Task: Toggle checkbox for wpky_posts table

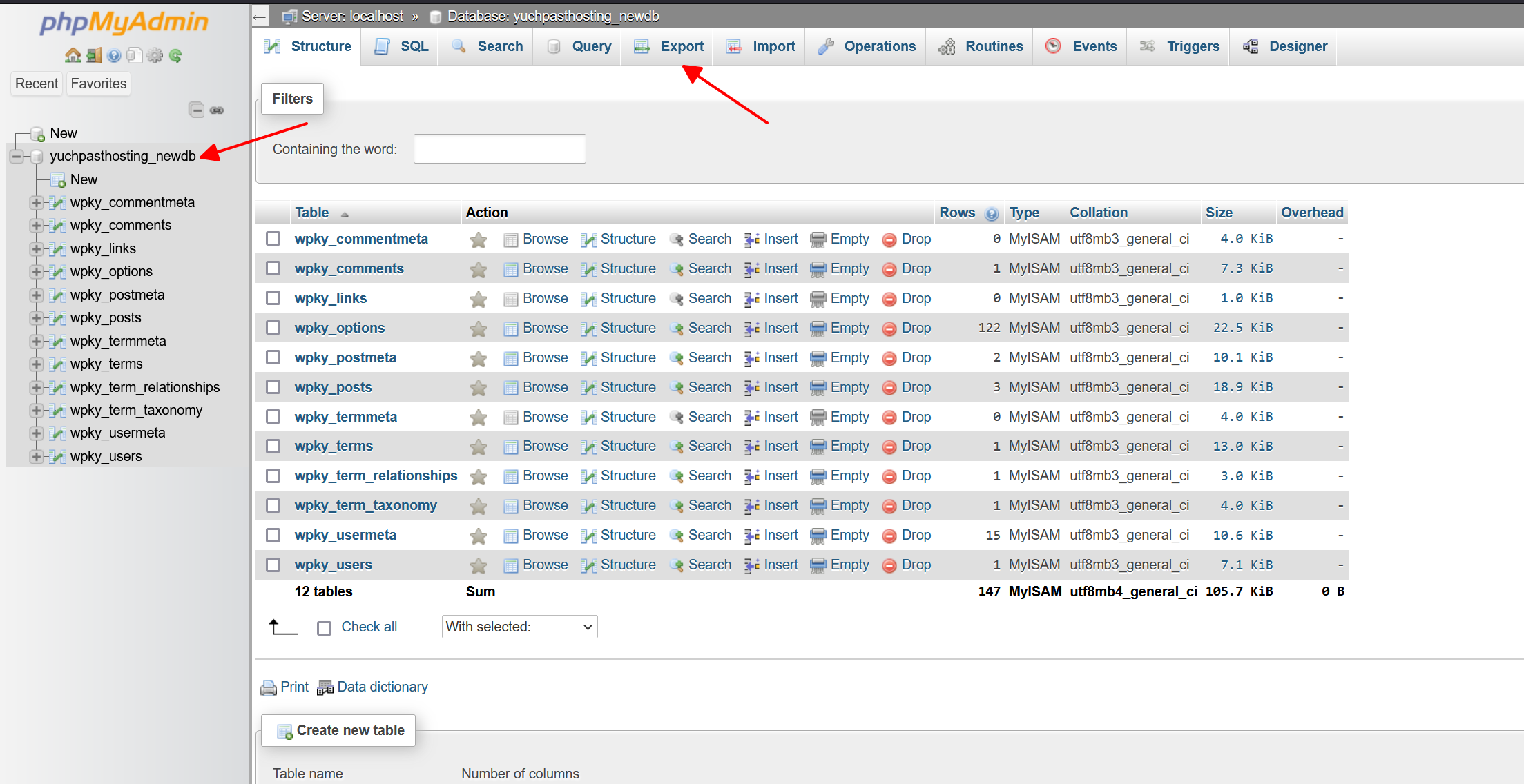Action: pos(274,386)
